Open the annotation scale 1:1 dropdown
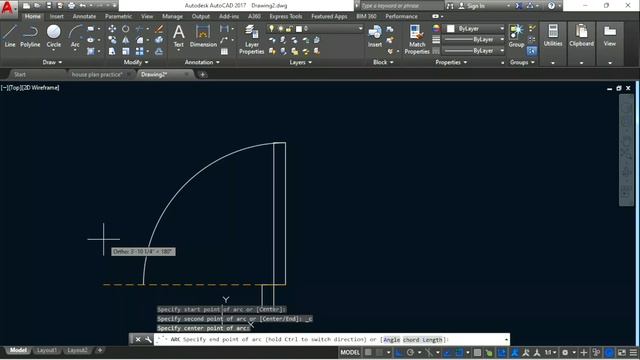 551,352
